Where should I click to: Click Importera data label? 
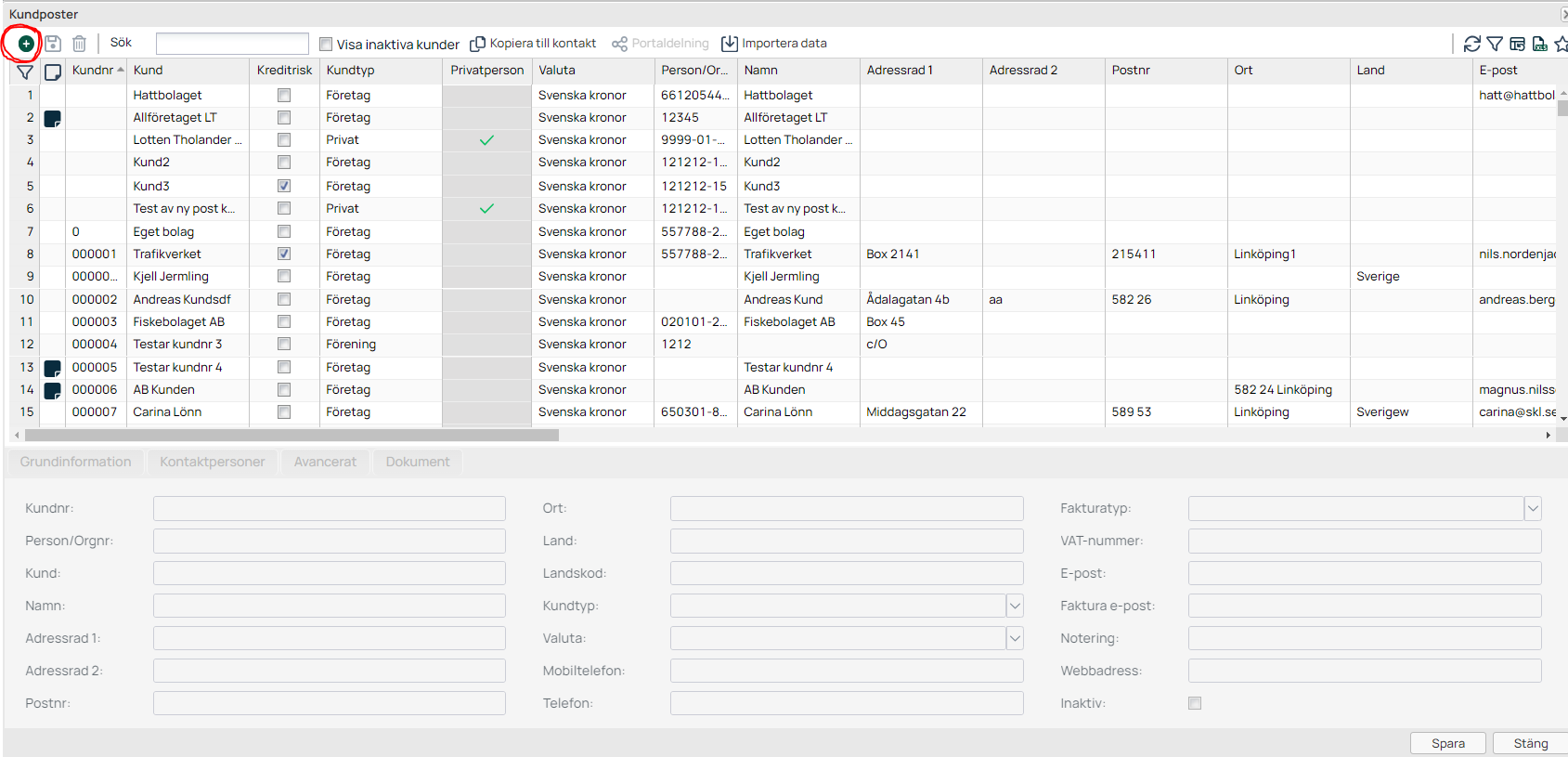784,44
